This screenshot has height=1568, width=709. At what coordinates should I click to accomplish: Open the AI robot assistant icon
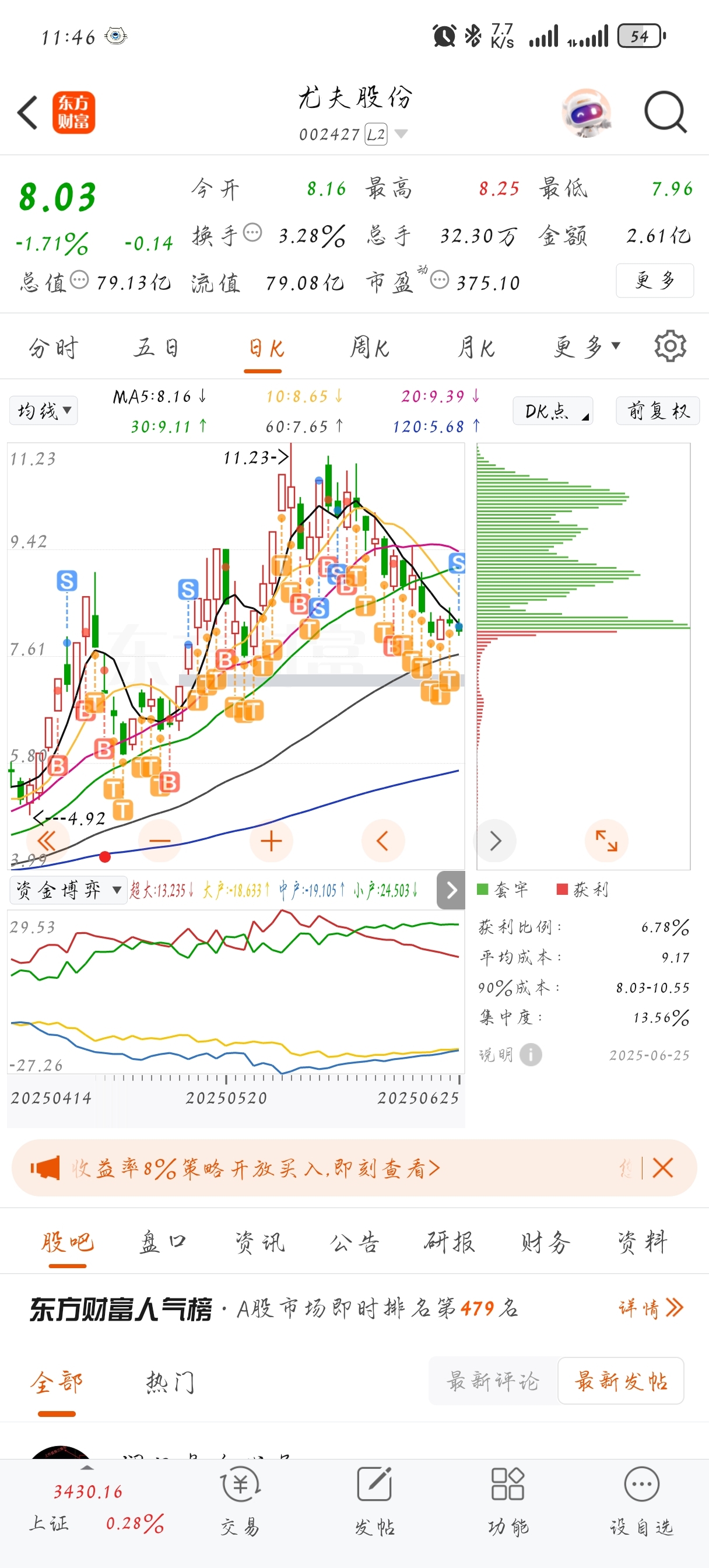(x=586, y=113)
